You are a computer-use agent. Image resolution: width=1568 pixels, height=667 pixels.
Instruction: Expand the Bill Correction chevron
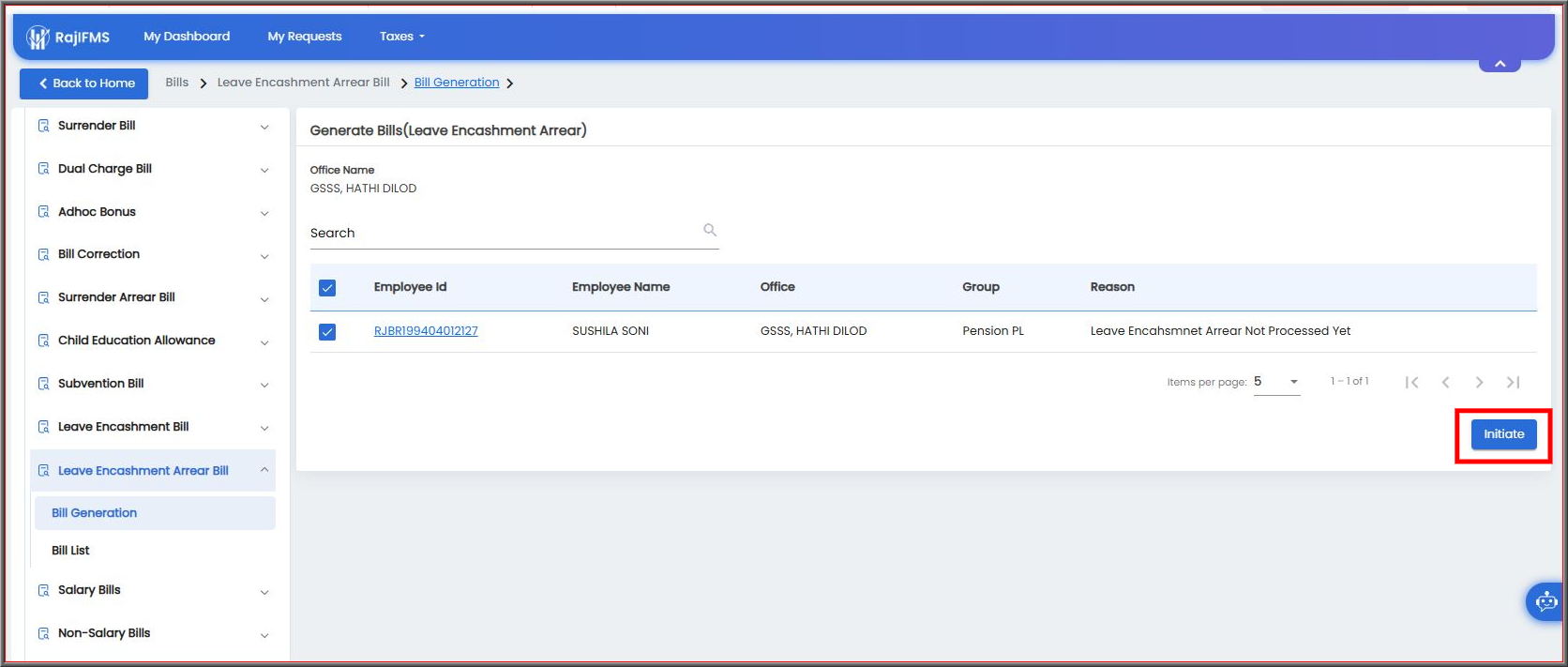[264, 256]
